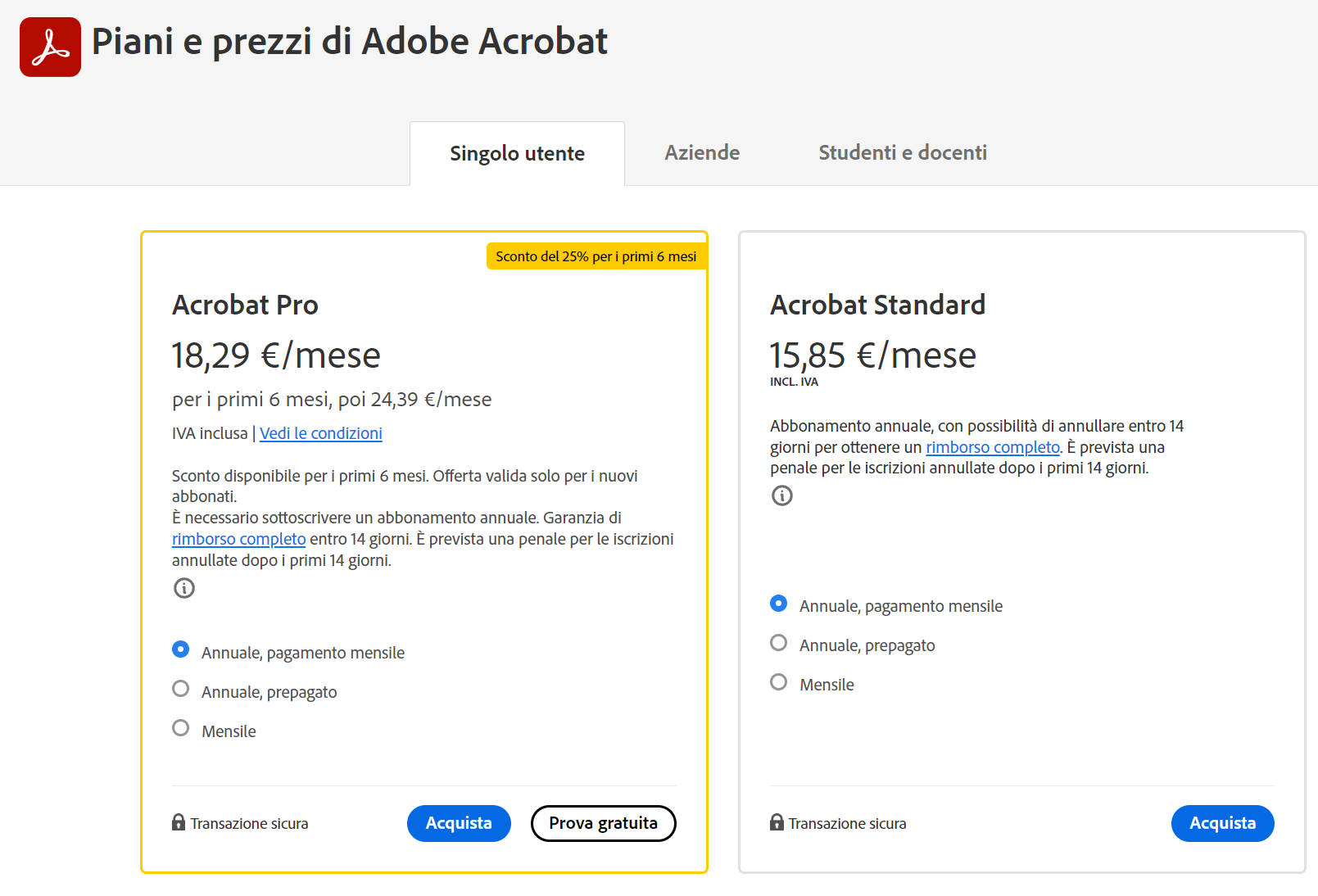Select Annuale, prepagato for Acrobat Pro
The height and width of the screenshot is (896, 1318).
click(x=180, y=689)
